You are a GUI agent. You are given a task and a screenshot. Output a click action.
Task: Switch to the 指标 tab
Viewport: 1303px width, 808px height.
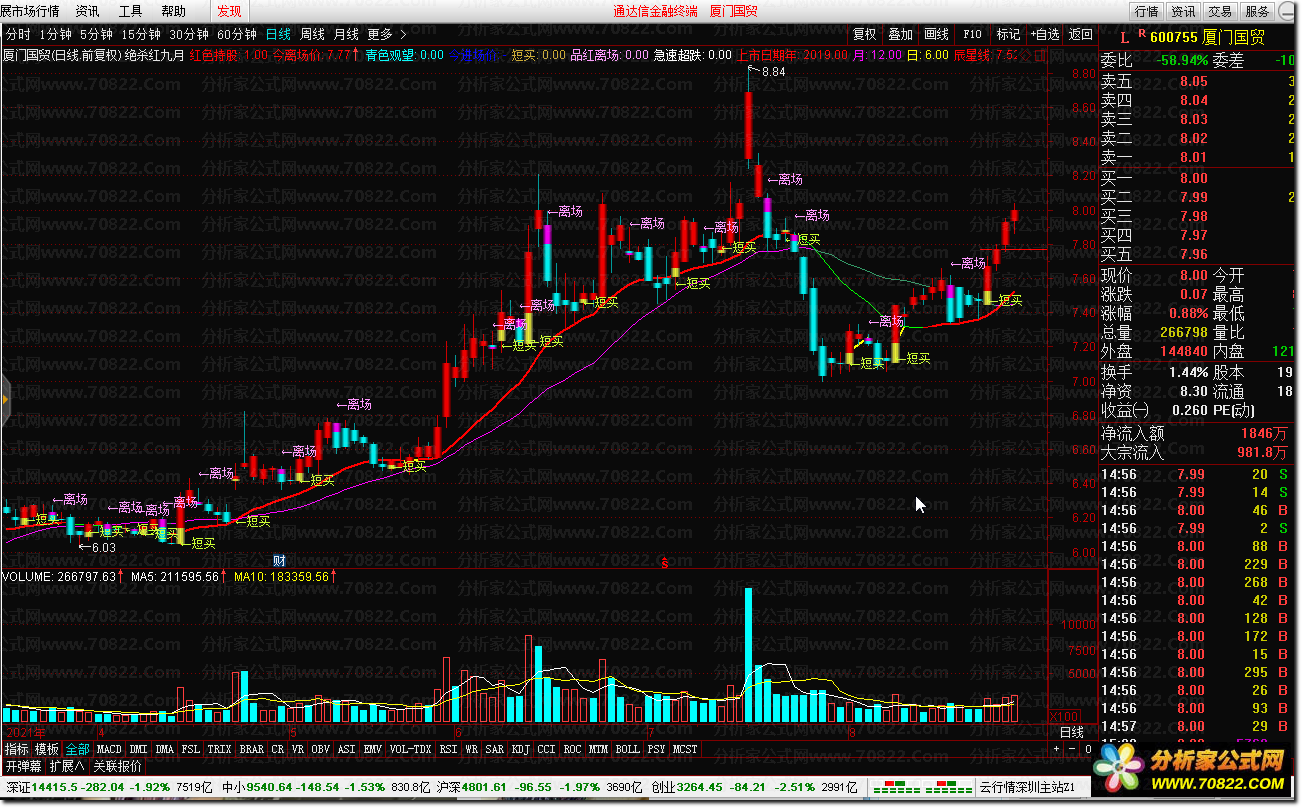pos(16,748)
